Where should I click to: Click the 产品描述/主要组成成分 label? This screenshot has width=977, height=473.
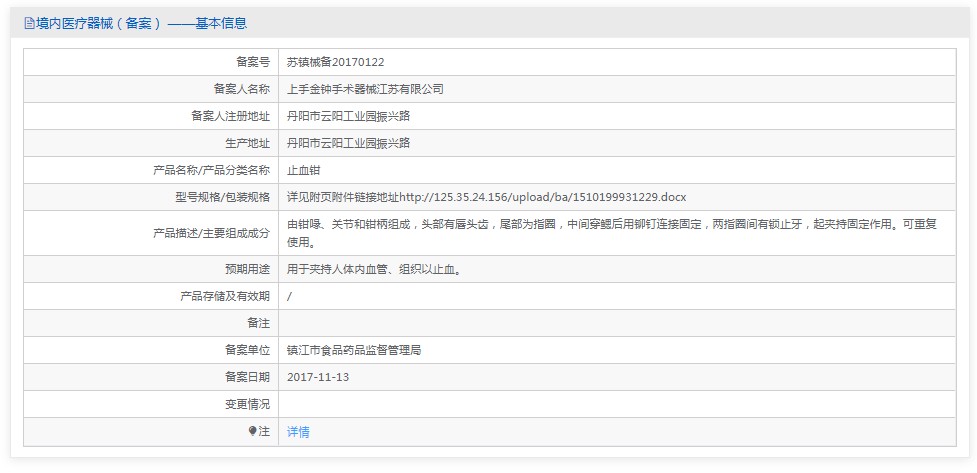click(x=212, y=233)
